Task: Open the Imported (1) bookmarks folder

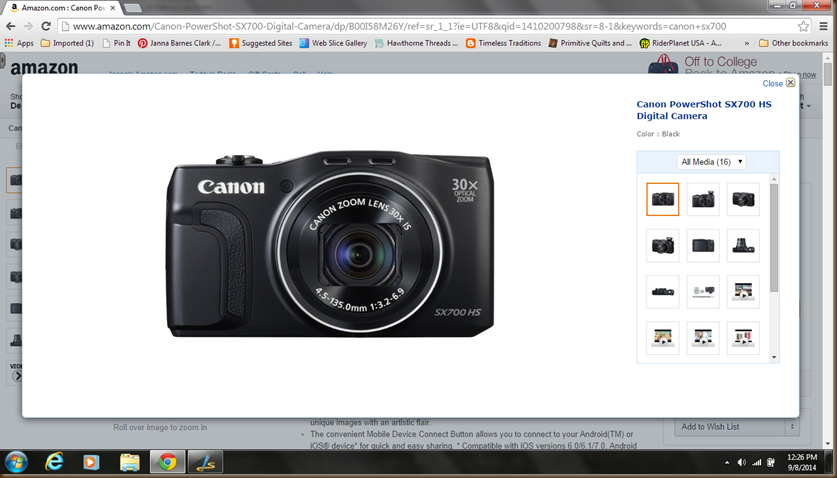Action: [x=67, y=43]
